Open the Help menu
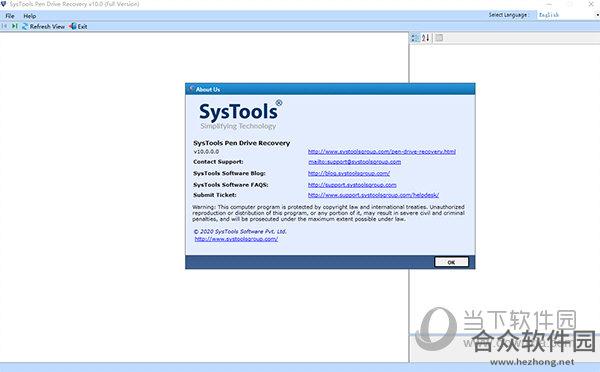Screen dimensions: 600x372 (x=29, y=16)
